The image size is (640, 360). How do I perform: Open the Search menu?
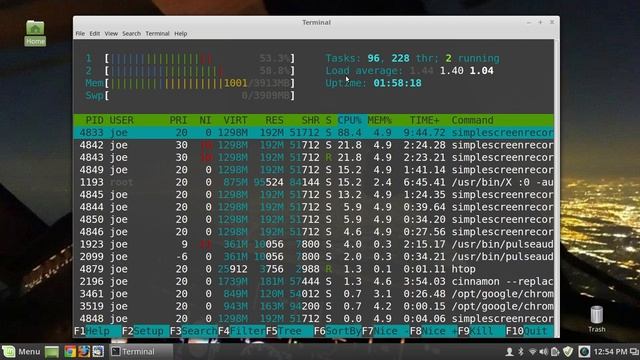click(131, 33)
